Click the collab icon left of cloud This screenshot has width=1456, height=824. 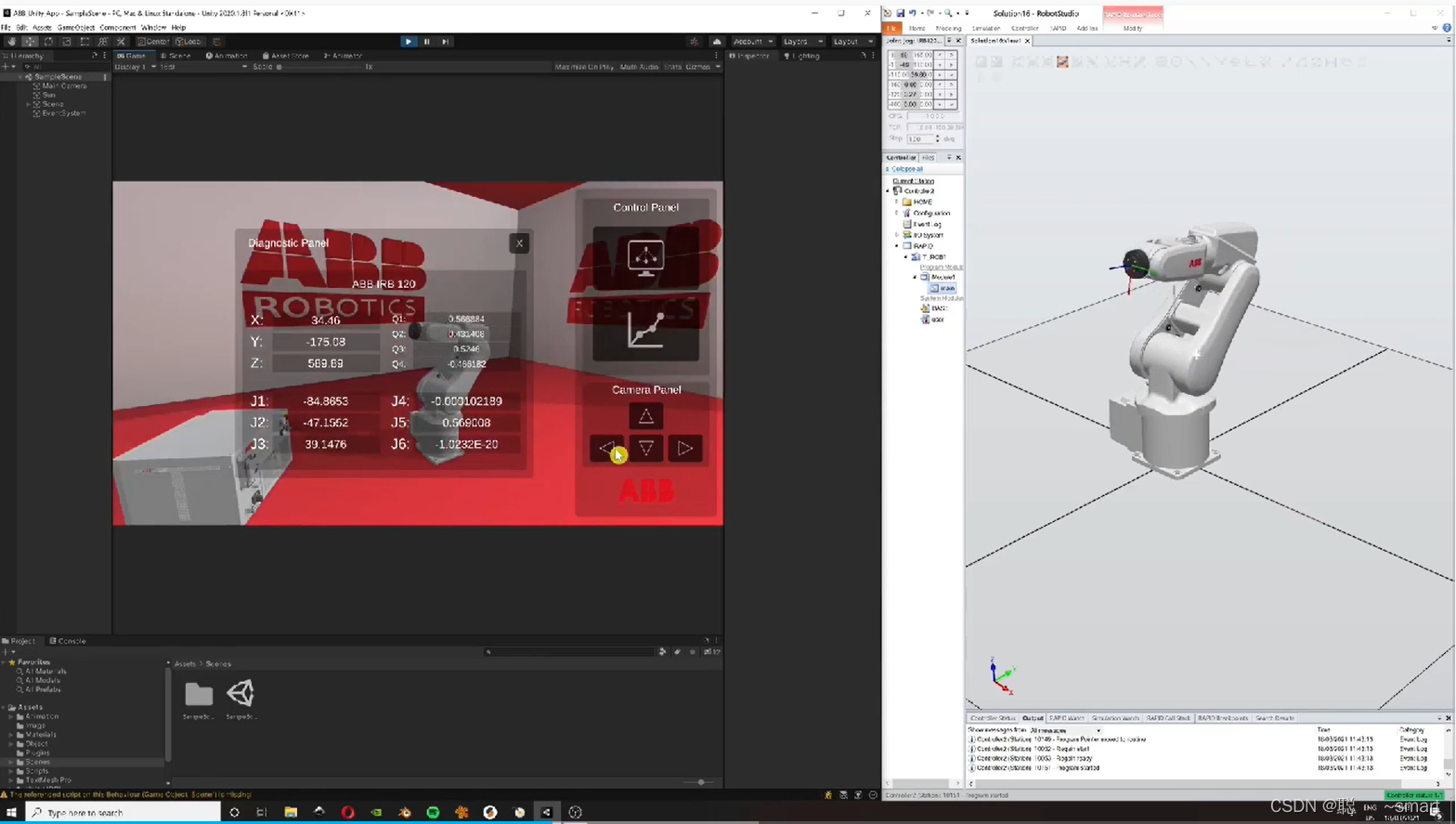[x=694, y=42]
